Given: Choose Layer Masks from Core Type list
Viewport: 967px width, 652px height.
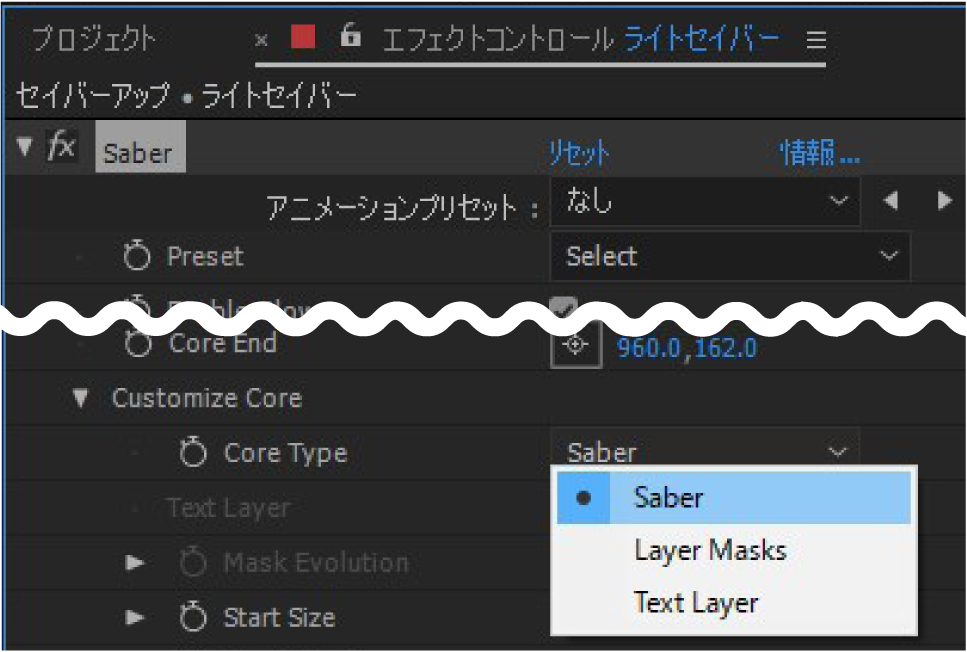Looking at the screenshot, I should [x=710, y=550].
